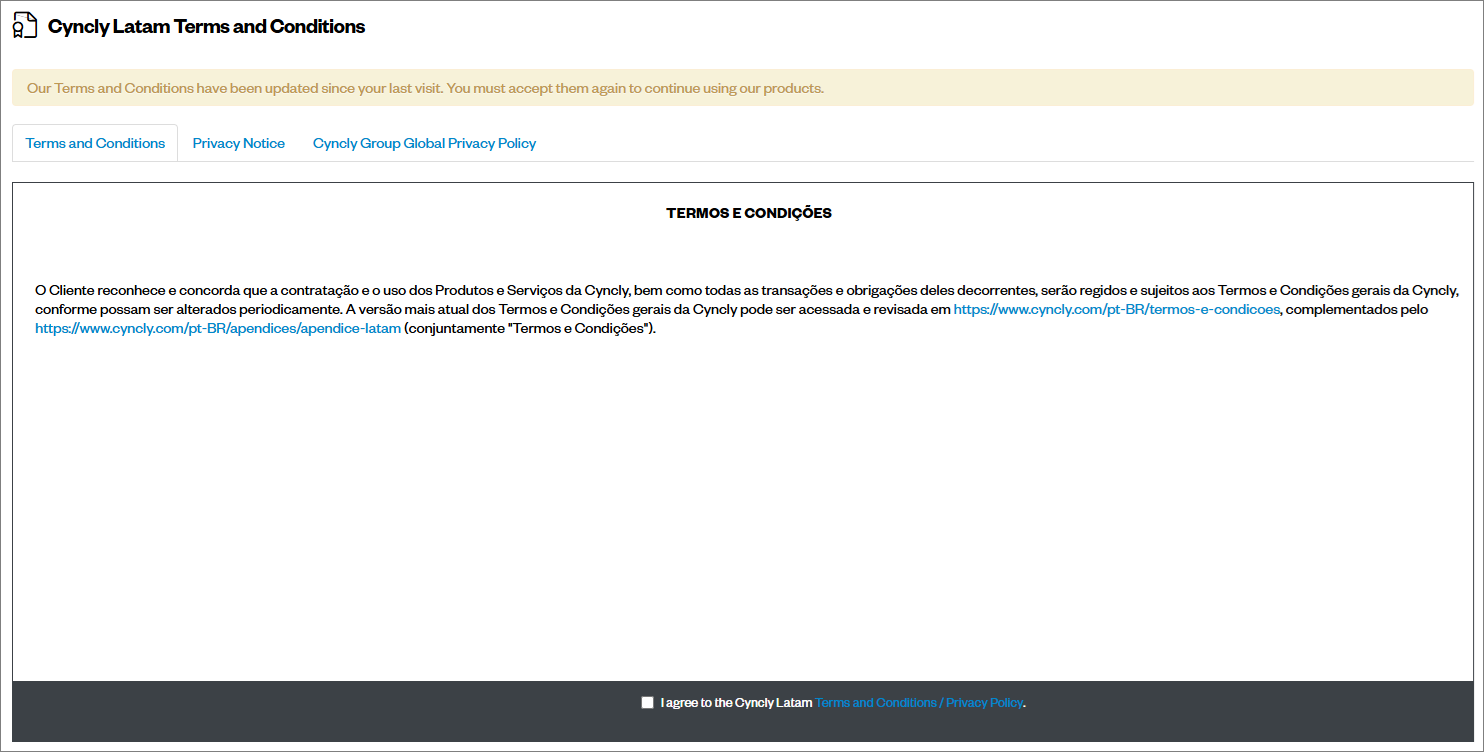The height and width of the screenshot is (752, 1484).
Task: Click the "I agree to the Cyncly Latam" label
Action: (x=736, y=703)
